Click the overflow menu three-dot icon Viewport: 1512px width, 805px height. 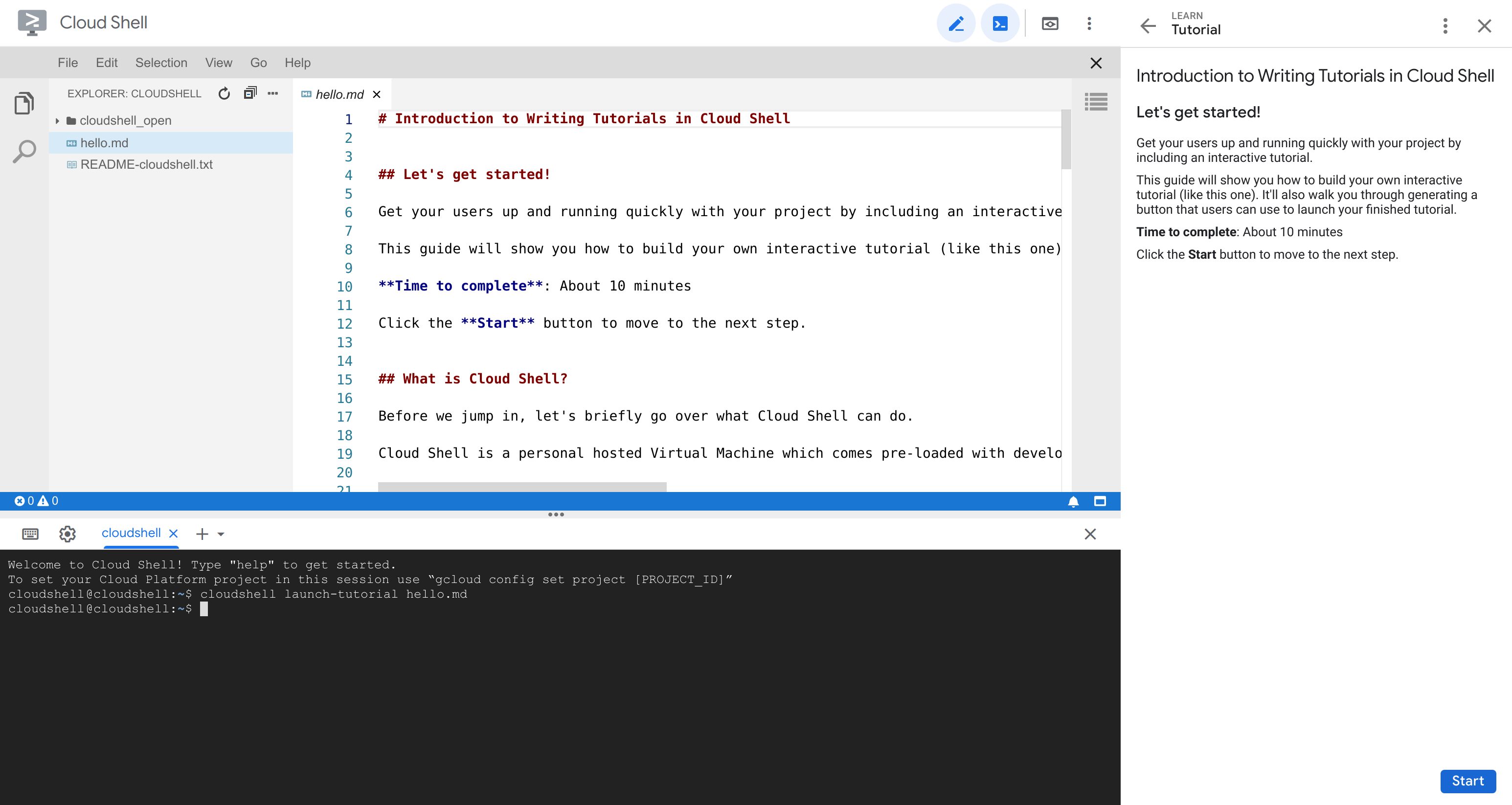coord(1089,23)
